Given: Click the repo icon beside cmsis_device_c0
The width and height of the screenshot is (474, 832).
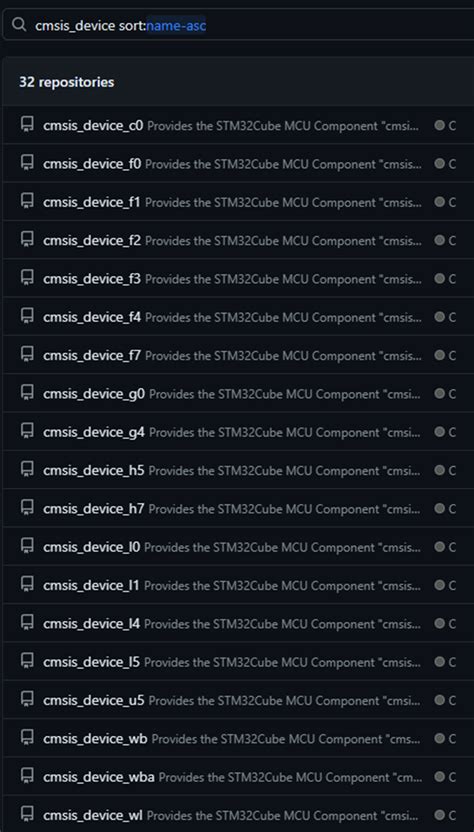Looking at the screenshot, I should point(27,125).
